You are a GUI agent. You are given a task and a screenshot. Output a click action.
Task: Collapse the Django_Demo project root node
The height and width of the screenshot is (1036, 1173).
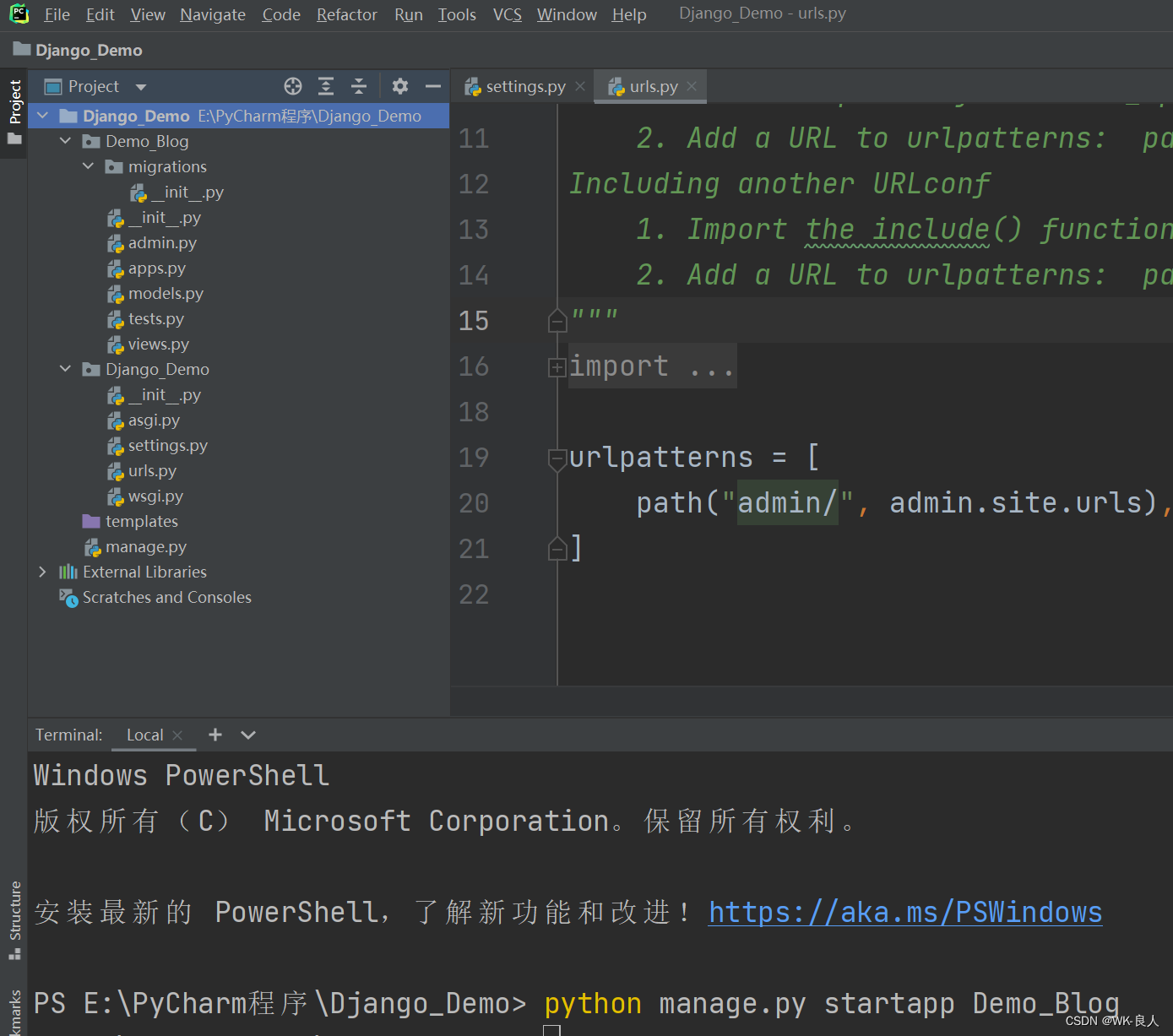[x=43, y=115]
